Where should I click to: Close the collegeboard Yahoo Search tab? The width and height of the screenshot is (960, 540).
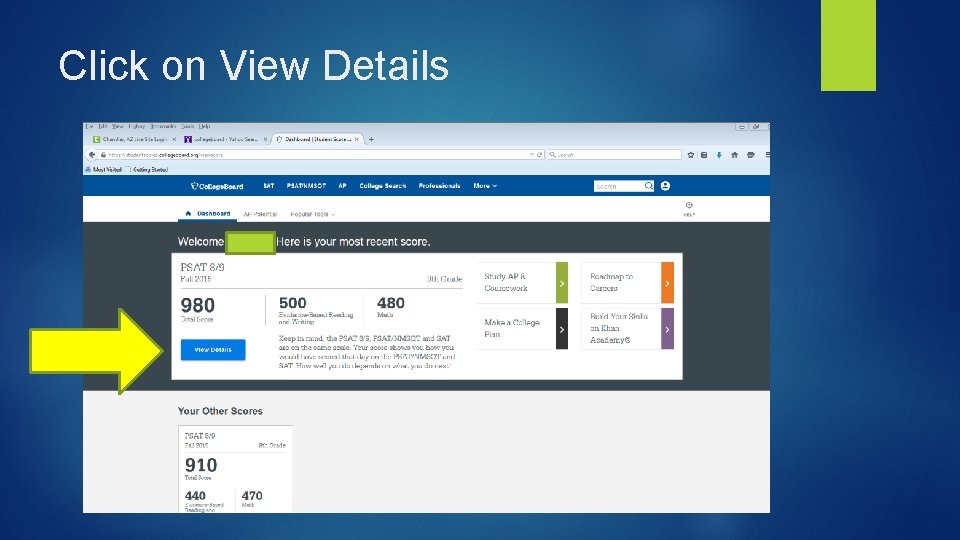coord(265,140)
